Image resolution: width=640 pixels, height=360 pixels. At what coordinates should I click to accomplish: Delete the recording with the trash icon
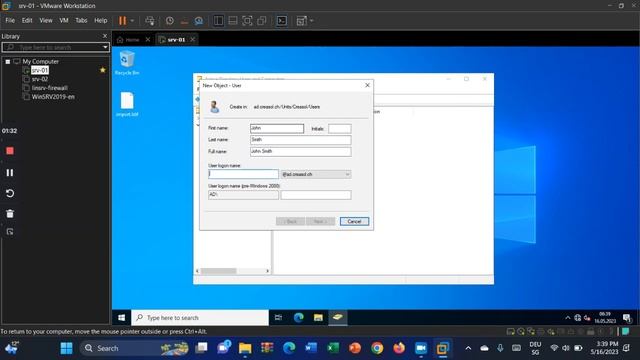10,213
